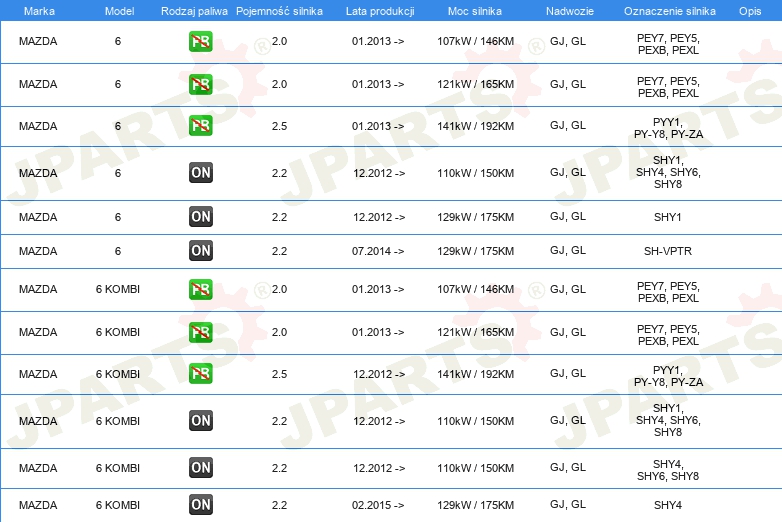Click the Lata produkcji column header
This screenshot has width=782, height=522.
(x=380, y=11)
